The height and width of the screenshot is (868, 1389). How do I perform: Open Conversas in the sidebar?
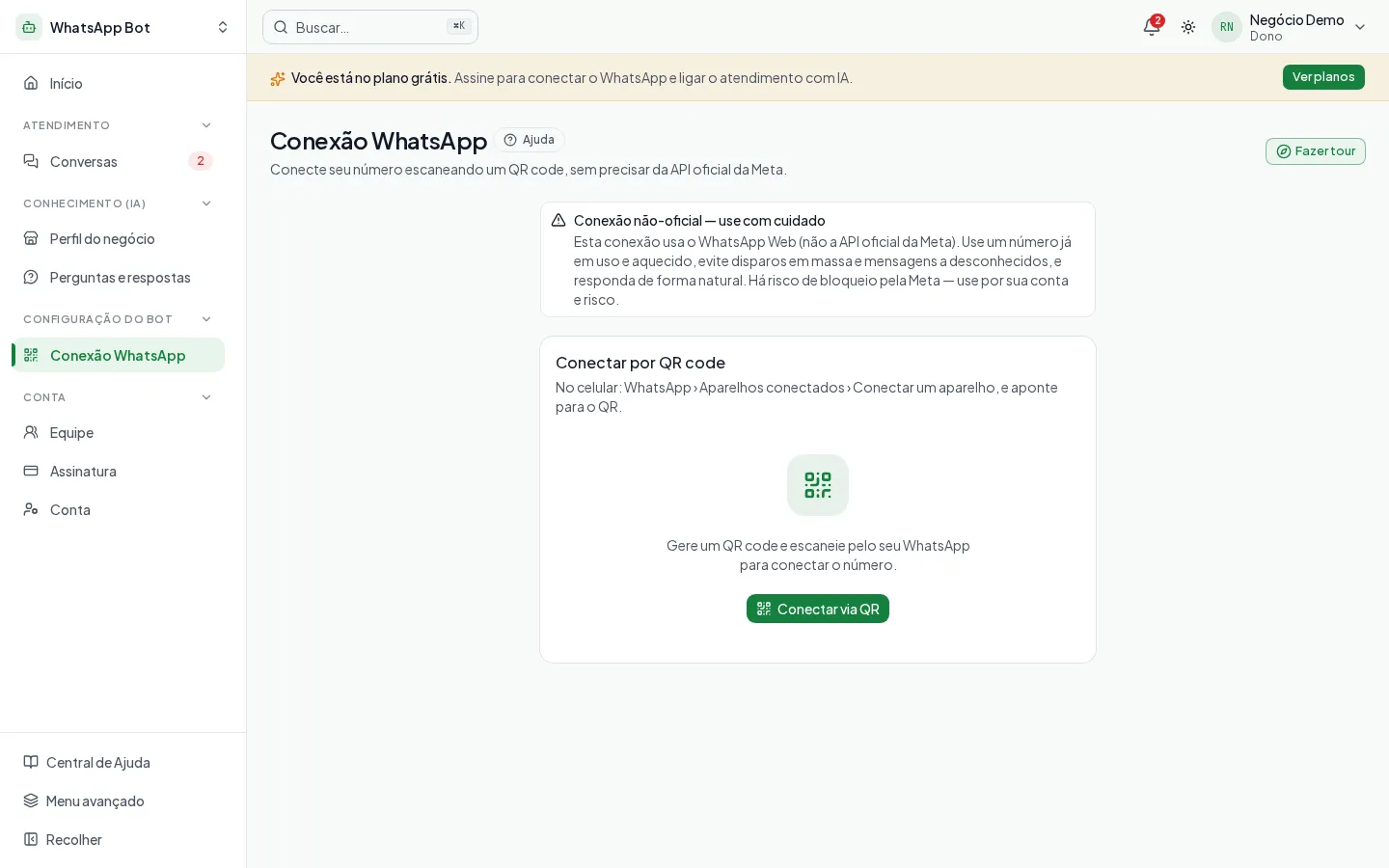[118, 161]
